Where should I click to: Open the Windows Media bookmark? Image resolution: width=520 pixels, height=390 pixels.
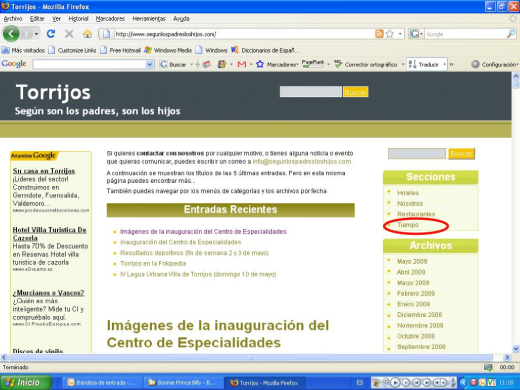pos(168,50)
